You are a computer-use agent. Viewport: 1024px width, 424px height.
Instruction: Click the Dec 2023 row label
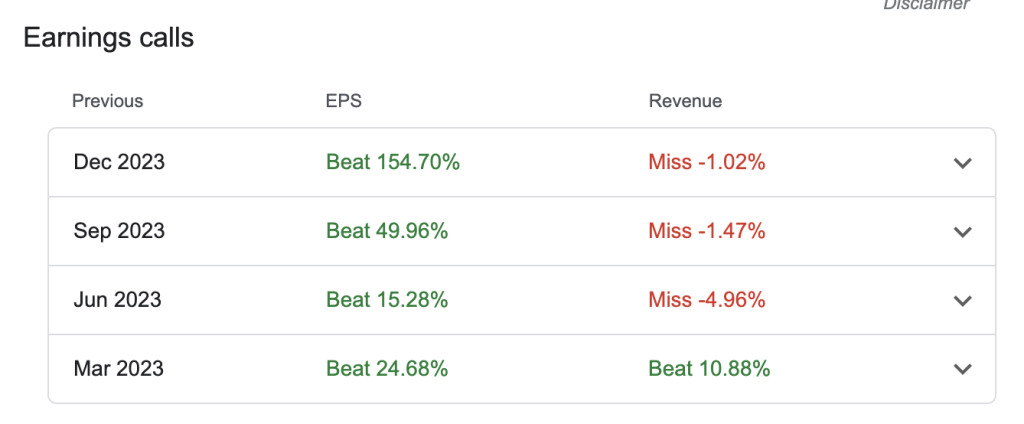pyautogui.click(x=119, y=162)
